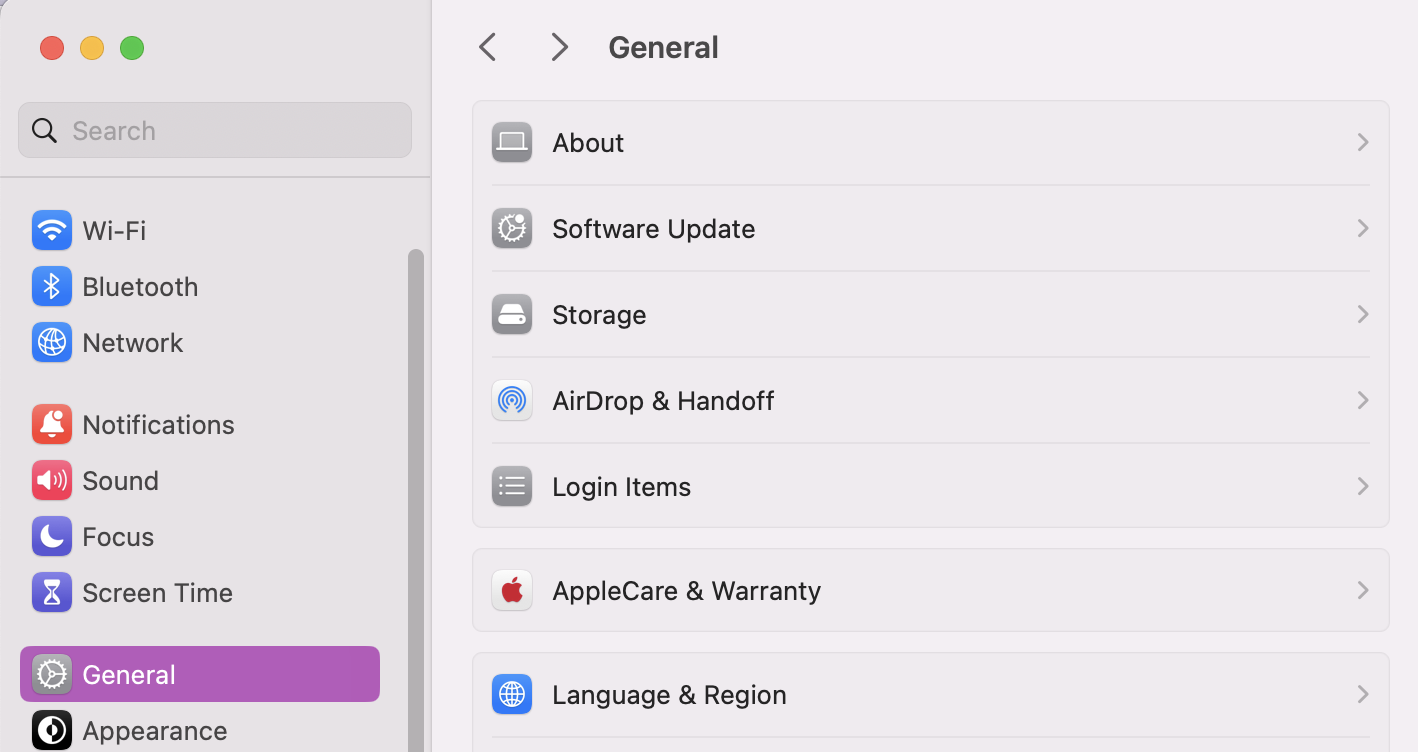Open Storage via its disclosure chevron

coord(1362,314)
